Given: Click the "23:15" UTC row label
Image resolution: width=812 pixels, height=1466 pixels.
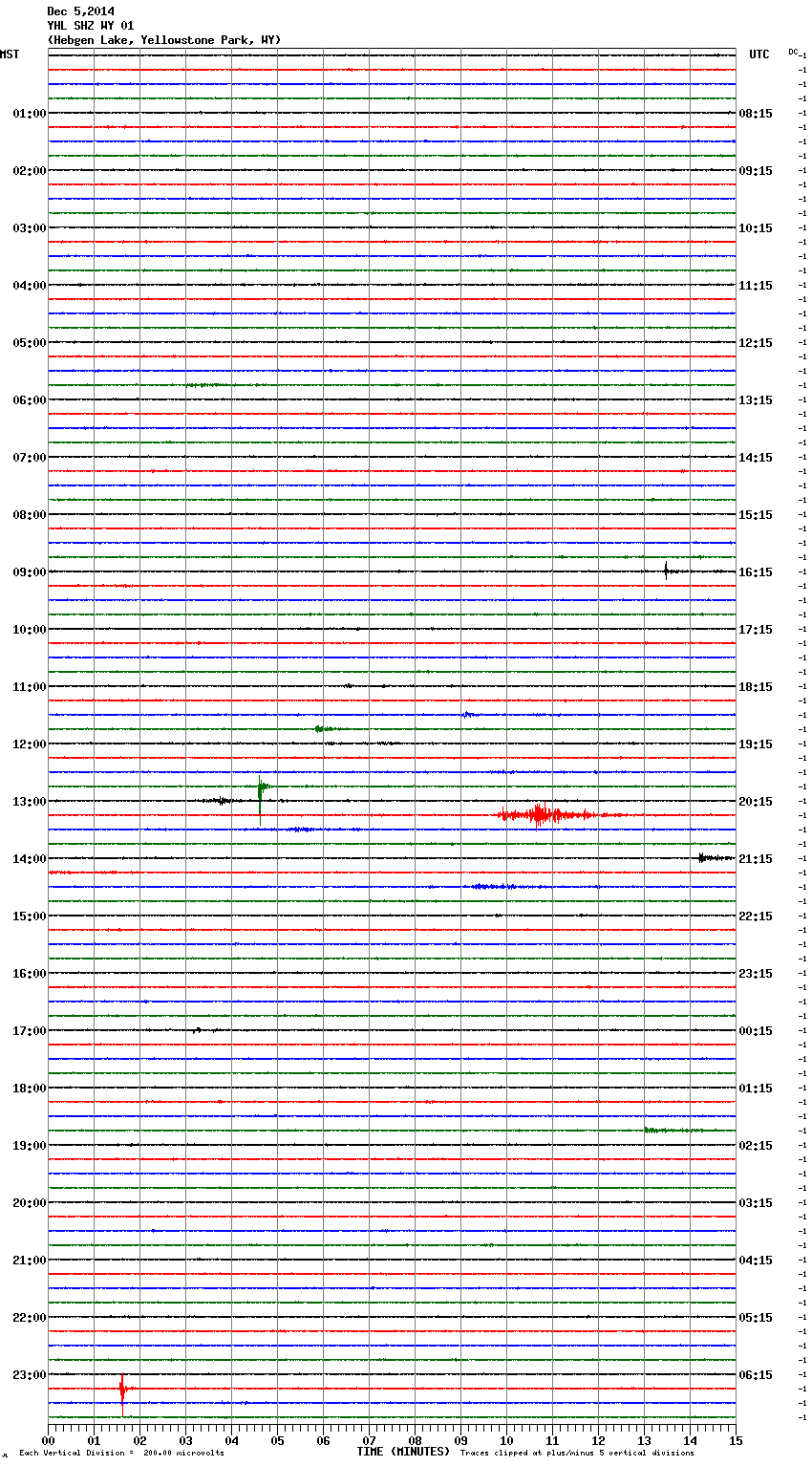Looking at the screenshot, I should (x=756, y=974).
